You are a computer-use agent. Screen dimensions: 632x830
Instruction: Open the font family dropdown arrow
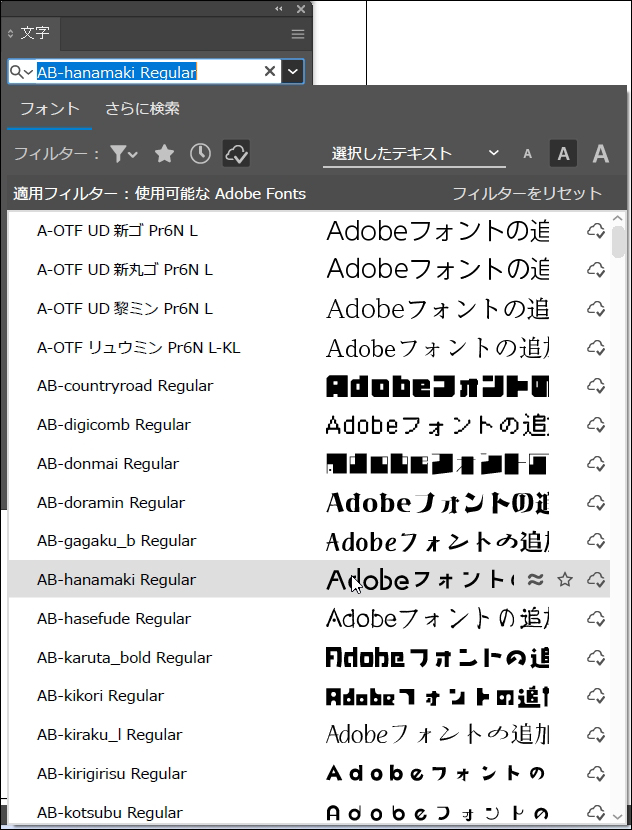tap(292, 71)
